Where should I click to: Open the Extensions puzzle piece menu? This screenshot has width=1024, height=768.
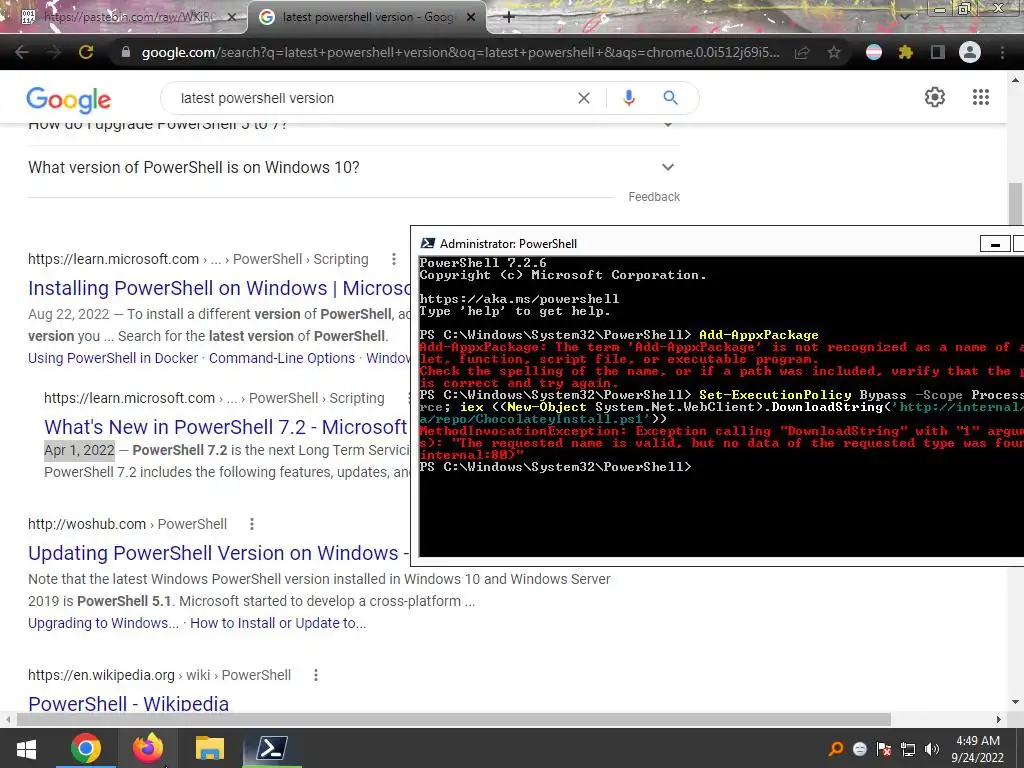tap(905, 52)
